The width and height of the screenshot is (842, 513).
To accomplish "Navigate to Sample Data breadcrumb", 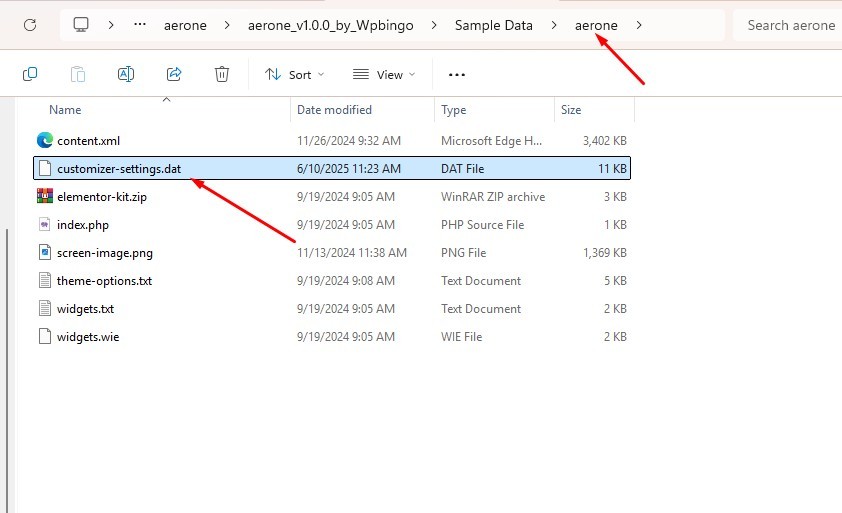I will 493,25.
